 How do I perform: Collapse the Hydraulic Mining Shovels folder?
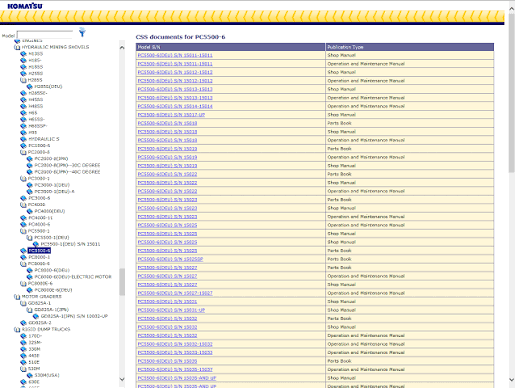(17, 47)
